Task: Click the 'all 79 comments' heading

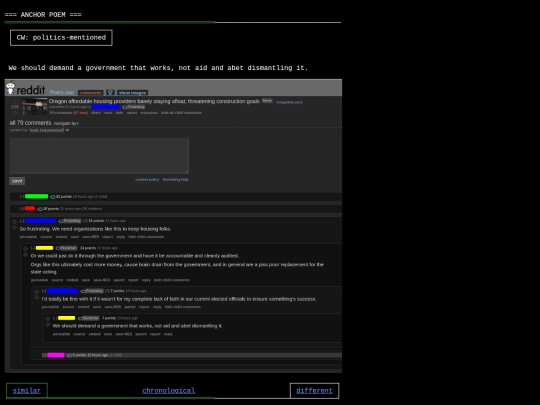Action: tap(30, 123)
